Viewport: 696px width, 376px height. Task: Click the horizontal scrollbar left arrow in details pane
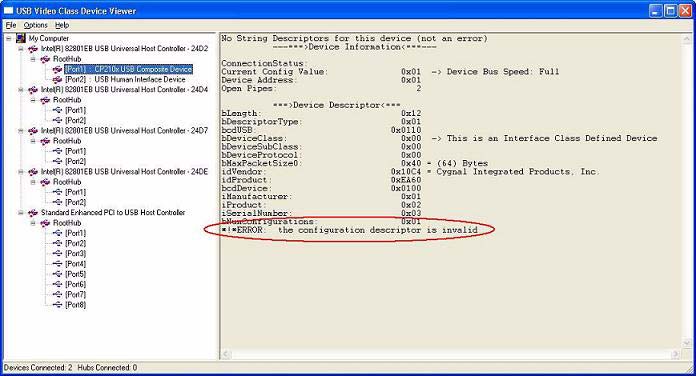[226, 354]
